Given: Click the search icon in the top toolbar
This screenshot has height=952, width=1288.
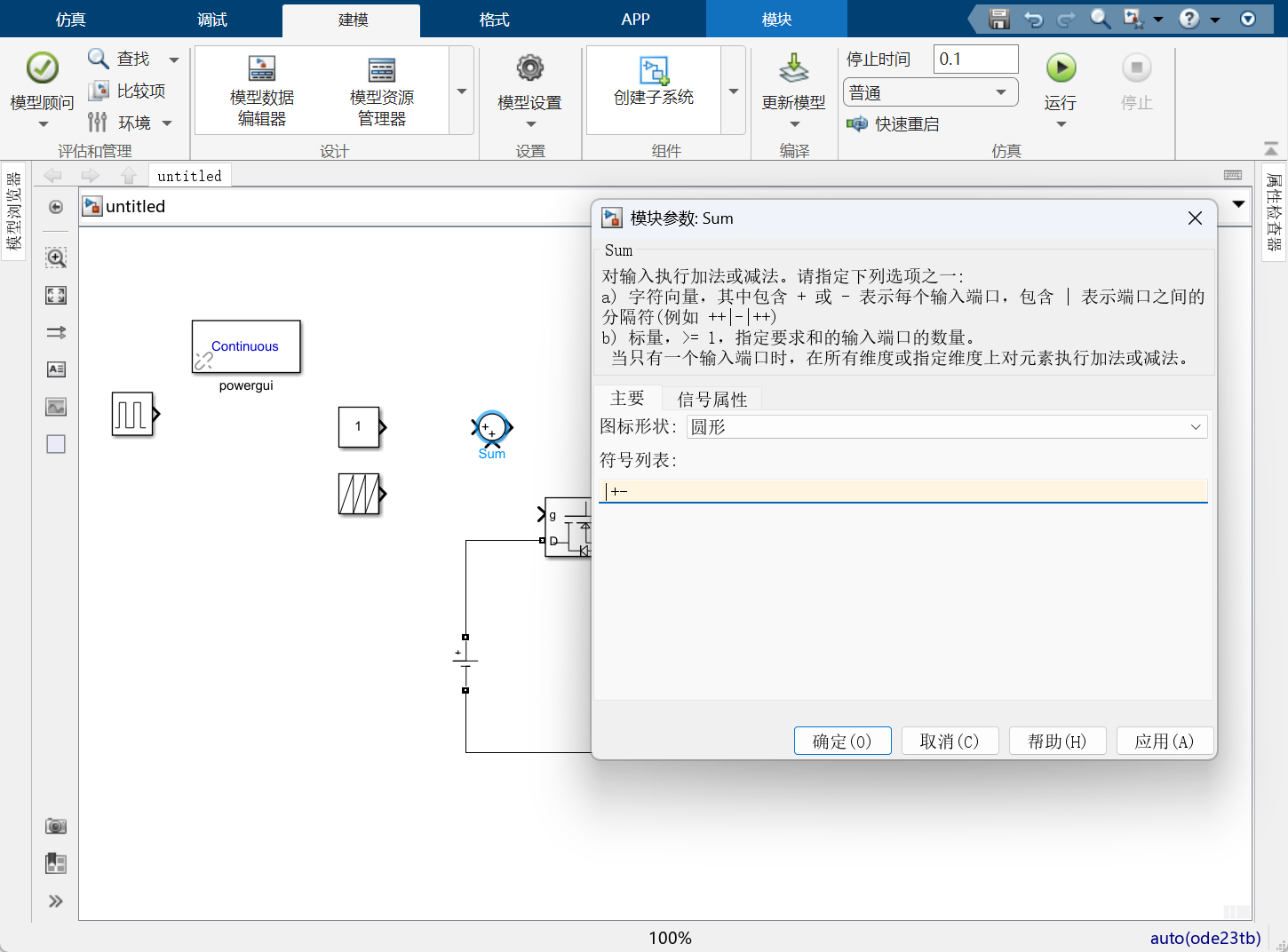Looking at the screenshot, I should [1100, 19].
